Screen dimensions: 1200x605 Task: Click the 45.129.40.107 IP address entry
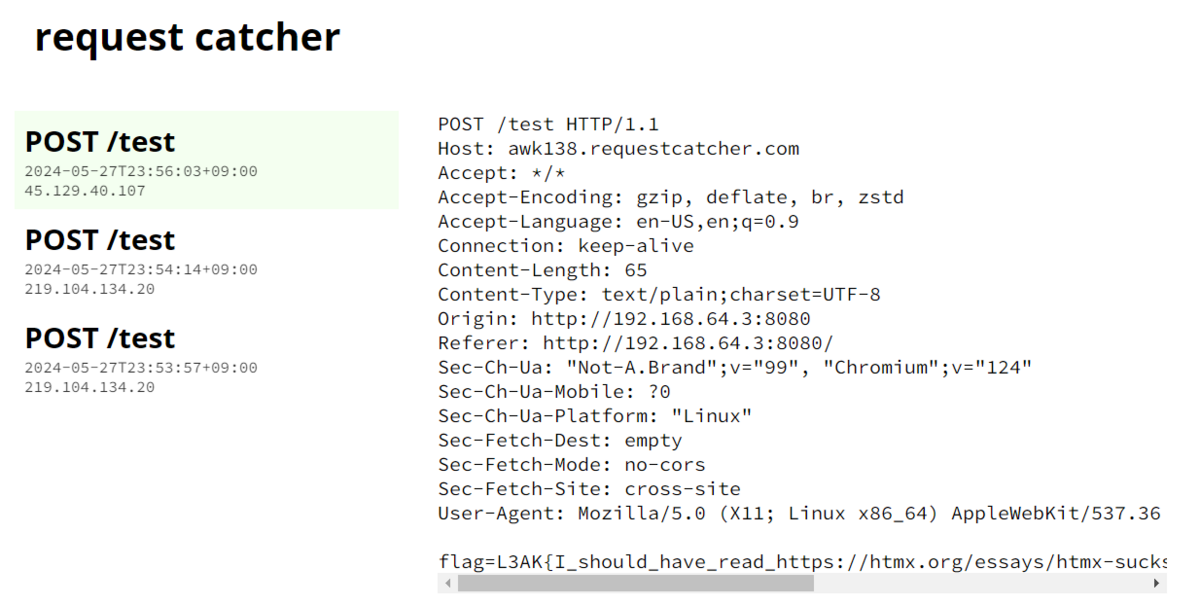click(x=85, y=191)
